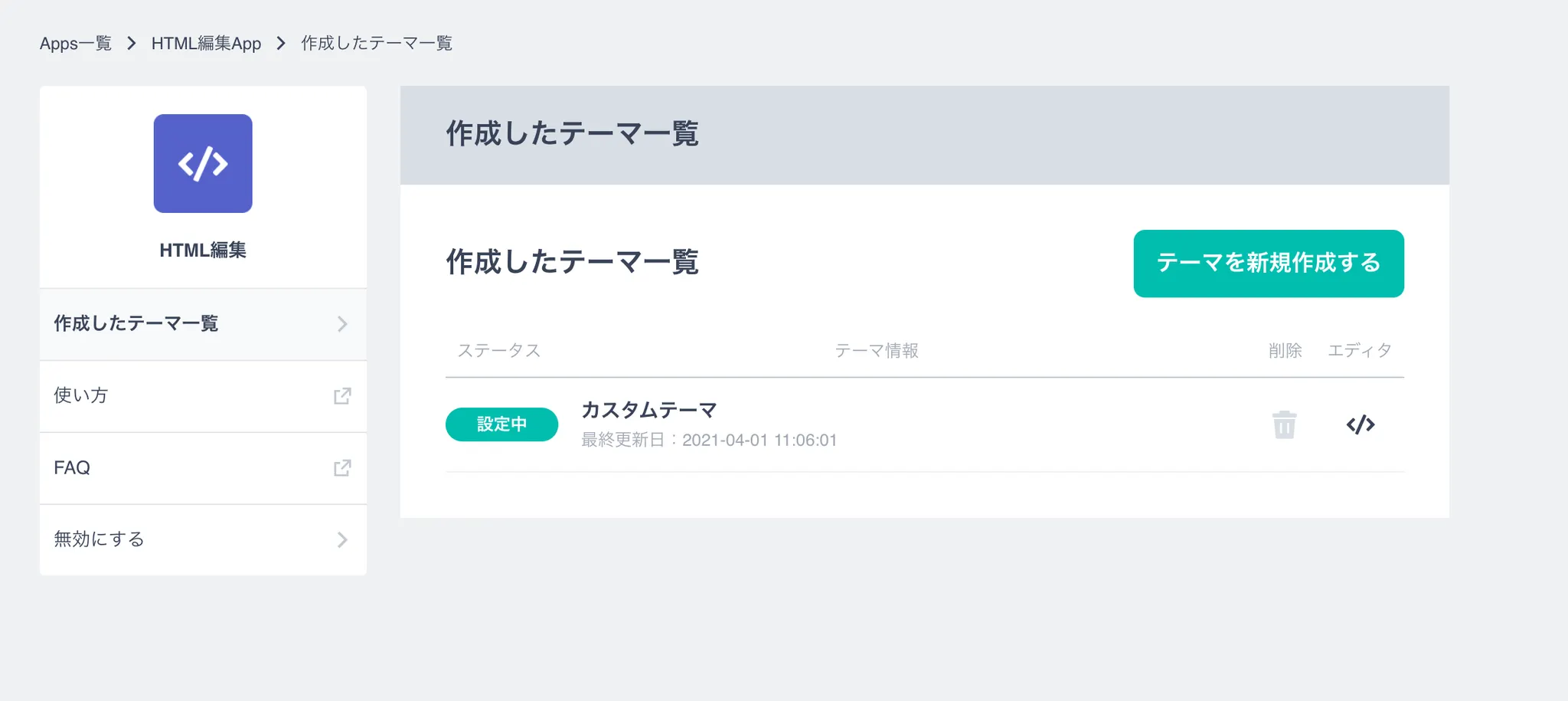Go to Apps一覧 breadcrumb link

pos(76,44)
